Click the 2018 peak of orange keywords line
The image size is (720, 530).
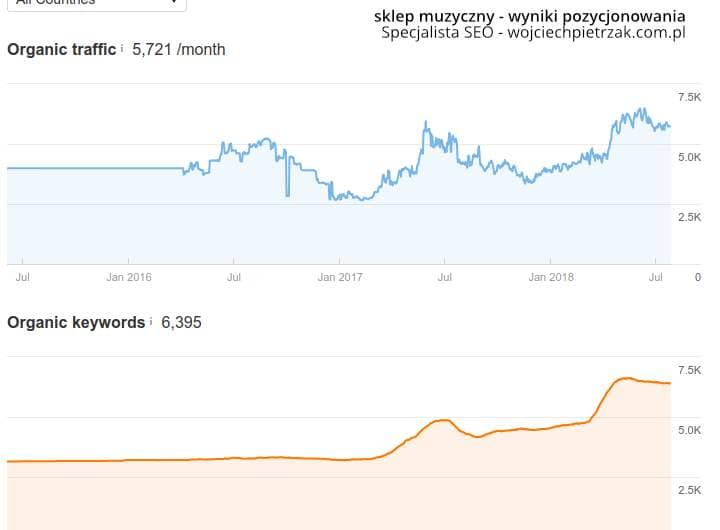click(625, 378)
